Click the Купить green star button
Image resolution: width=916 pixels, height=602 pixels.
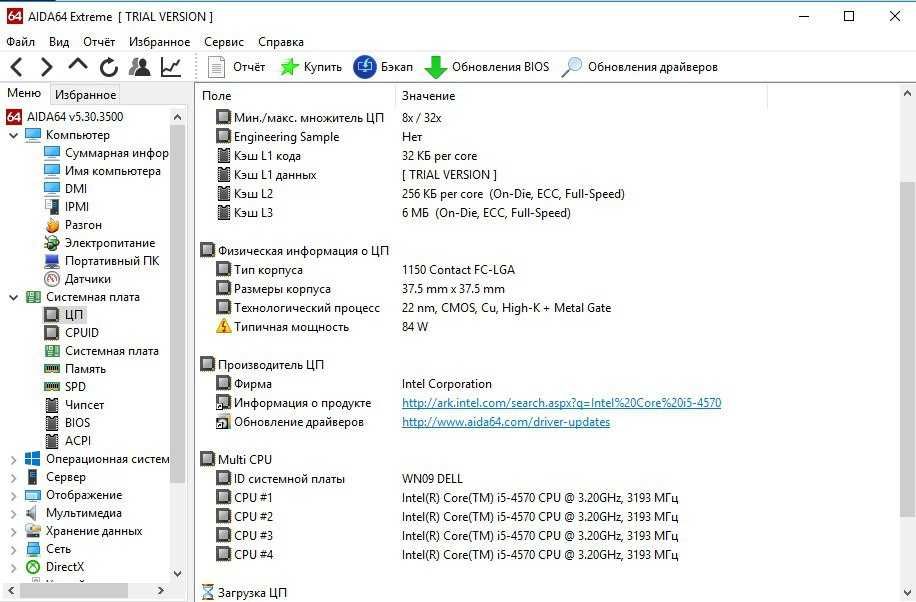(311, 67)
